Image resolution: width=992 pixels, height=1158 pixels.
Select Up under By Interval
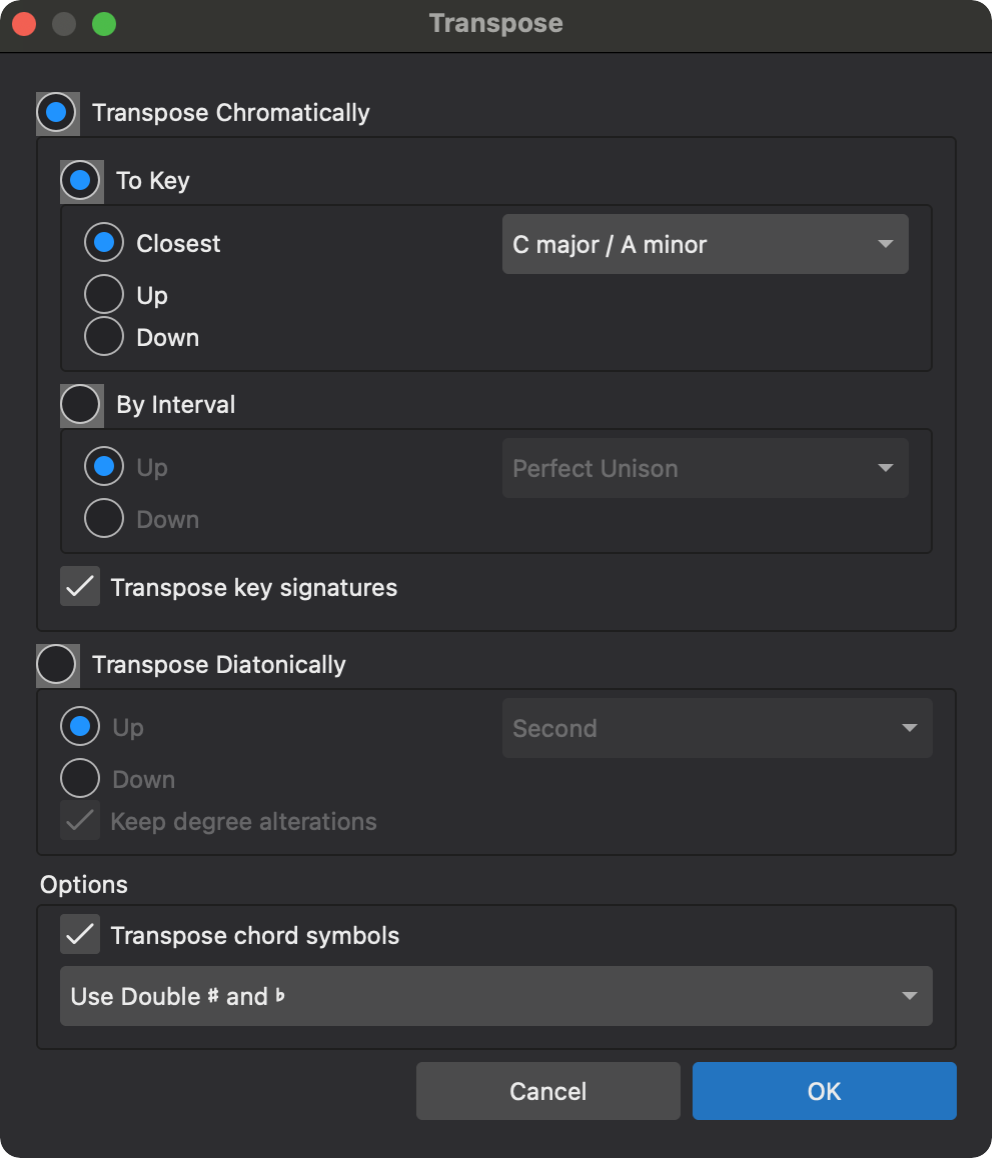pyautogui.click(x=103, y=467)
